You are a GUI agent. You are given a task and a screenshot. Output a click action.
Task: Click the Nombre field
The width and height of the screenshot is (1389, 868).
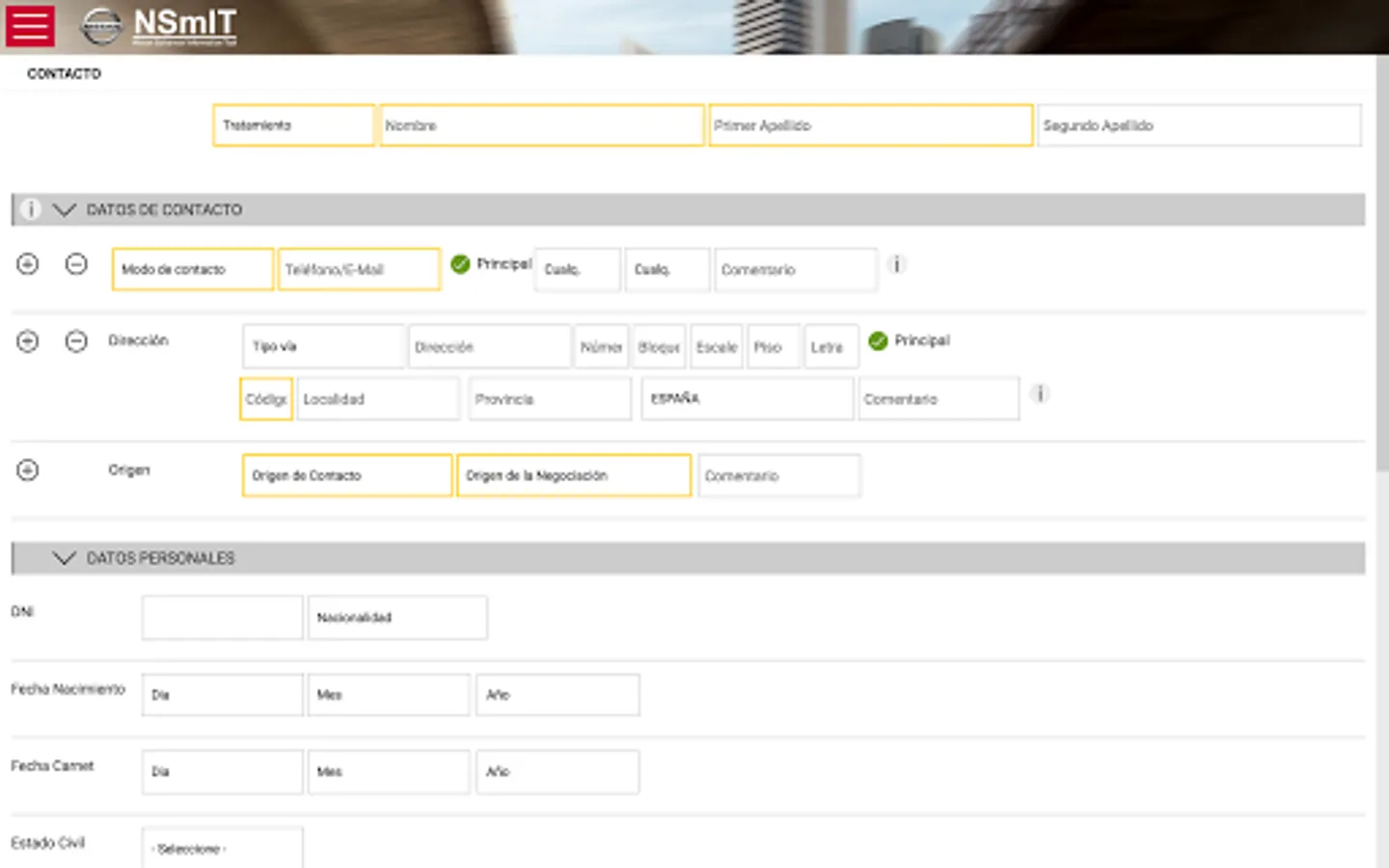click(x=542, y=125)
